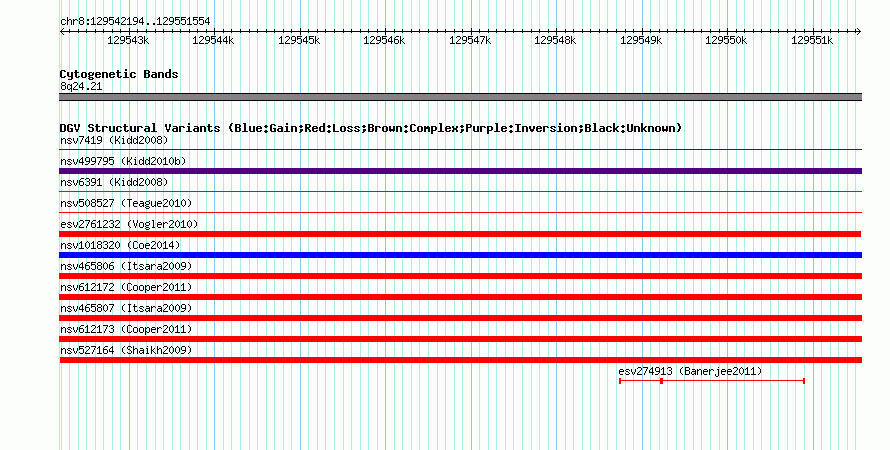The height and width of the screenshot is (450, 890).
Task: Click the DGV Structural Variants track title
Action: pos(371,128)
